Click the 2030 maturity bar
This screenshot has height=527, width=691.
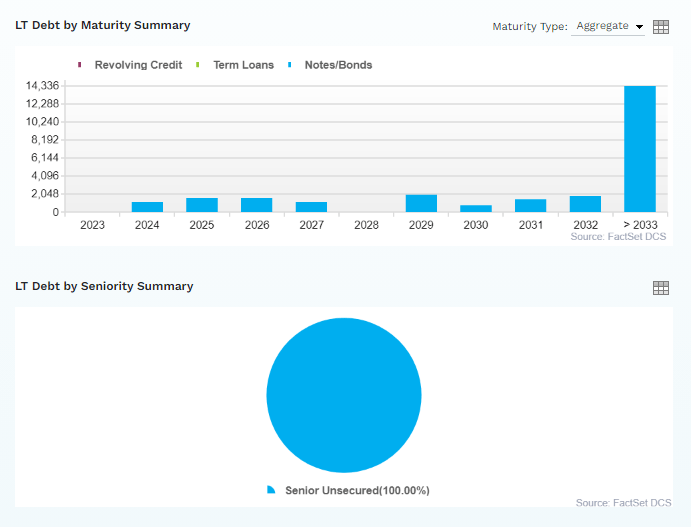(476, 208)
